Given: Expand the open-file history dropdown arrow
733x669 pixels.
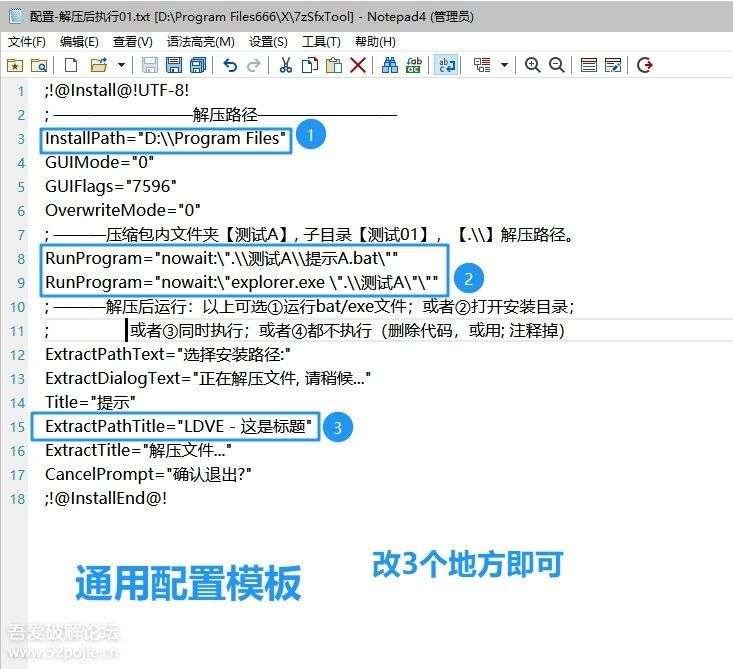Looking at the screenshot, I should 121,65.
